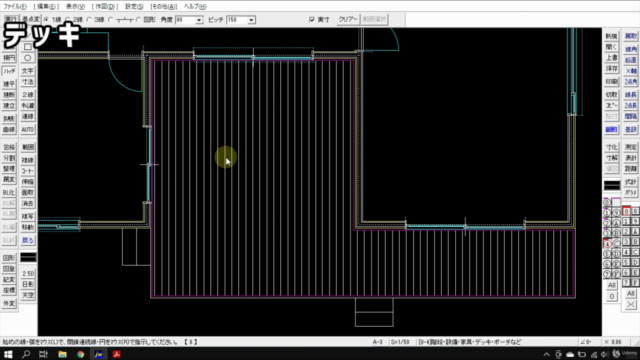Select the rectangle □ drawing tool
640x360 pixels.
[x=28, y=46]
